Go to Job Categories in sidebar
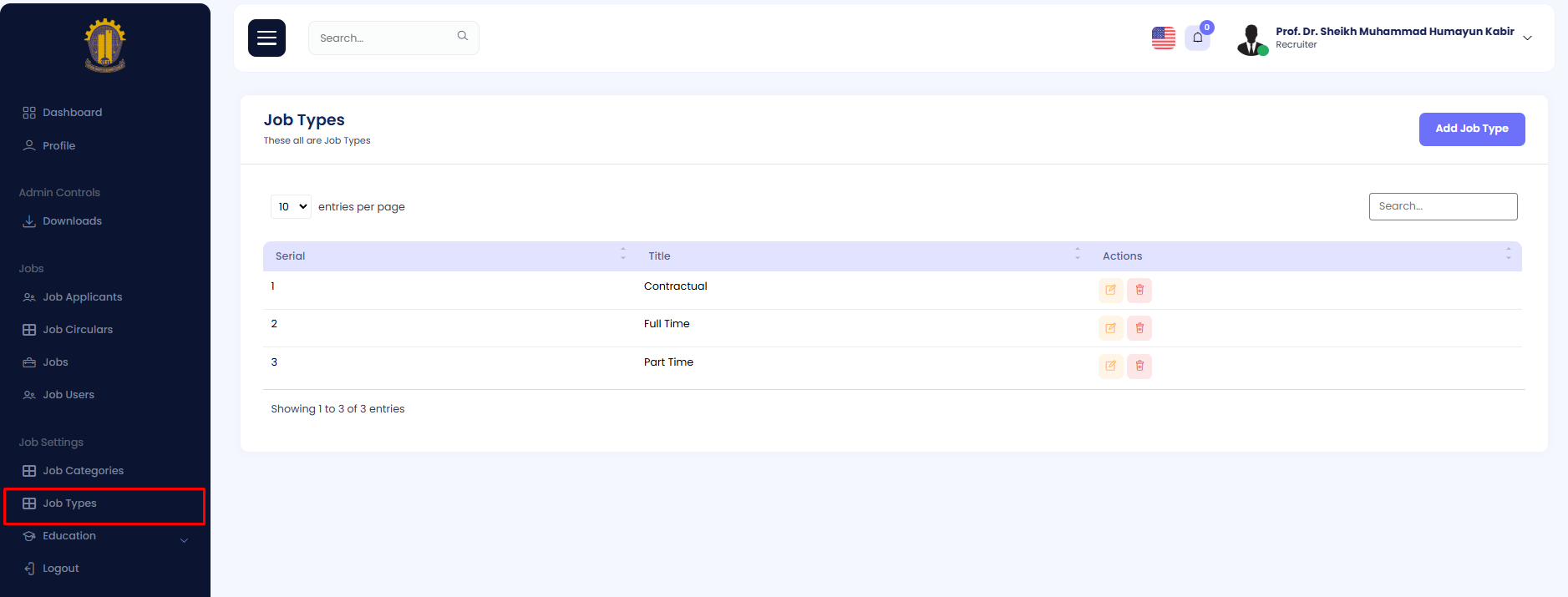Viewport: 1568px width, 597px height. (83, 471)
